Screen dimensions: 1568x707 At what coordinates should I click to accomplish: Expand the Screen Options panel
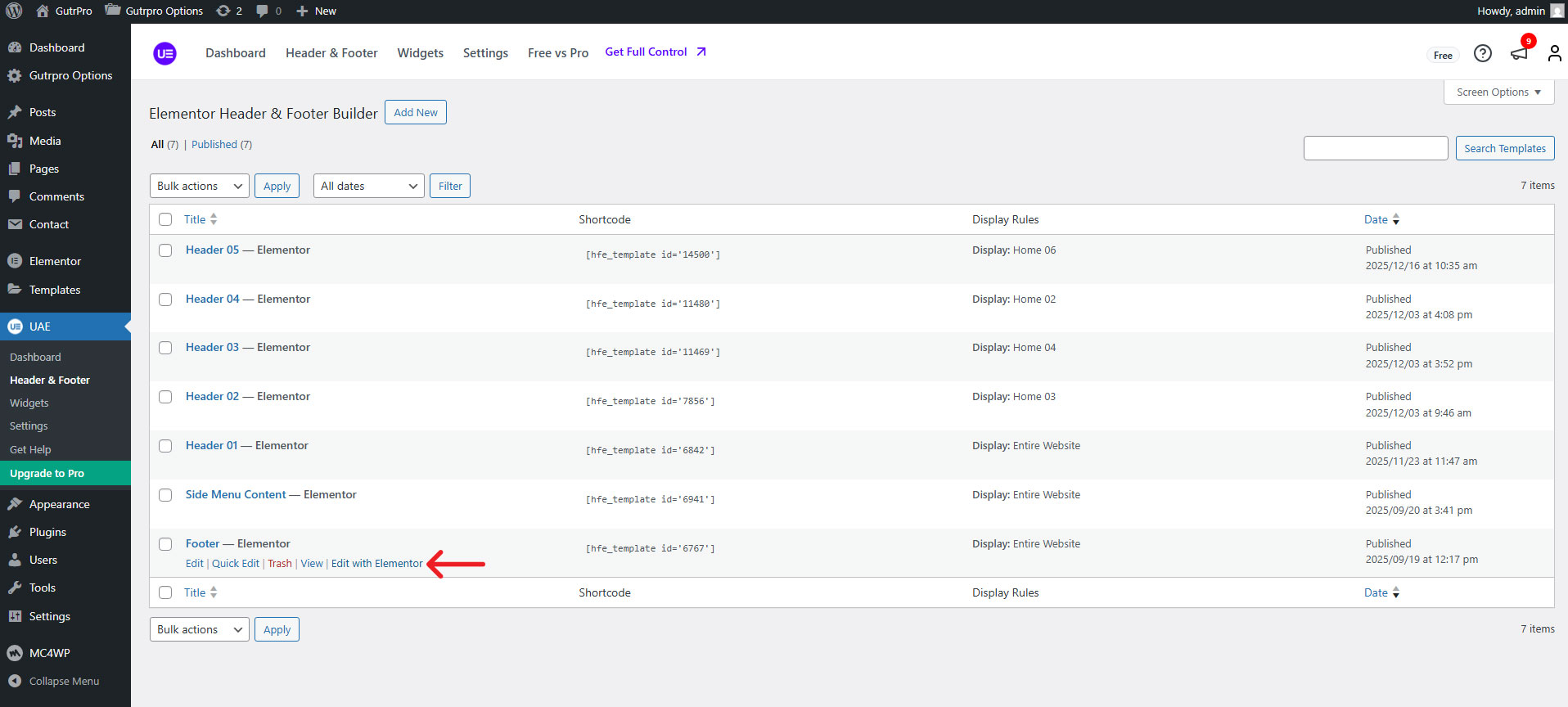tap(1498, 92)
